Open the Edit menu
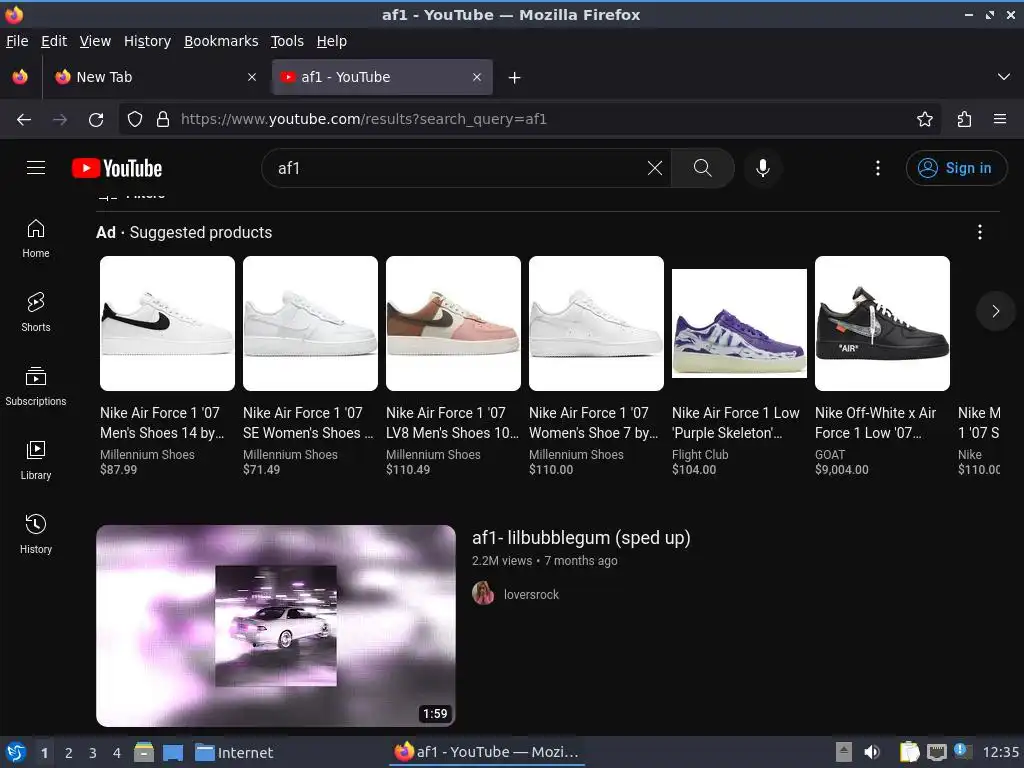This screenshot has width=1024, height=768. pyautogui.click(x=54, y=41)
